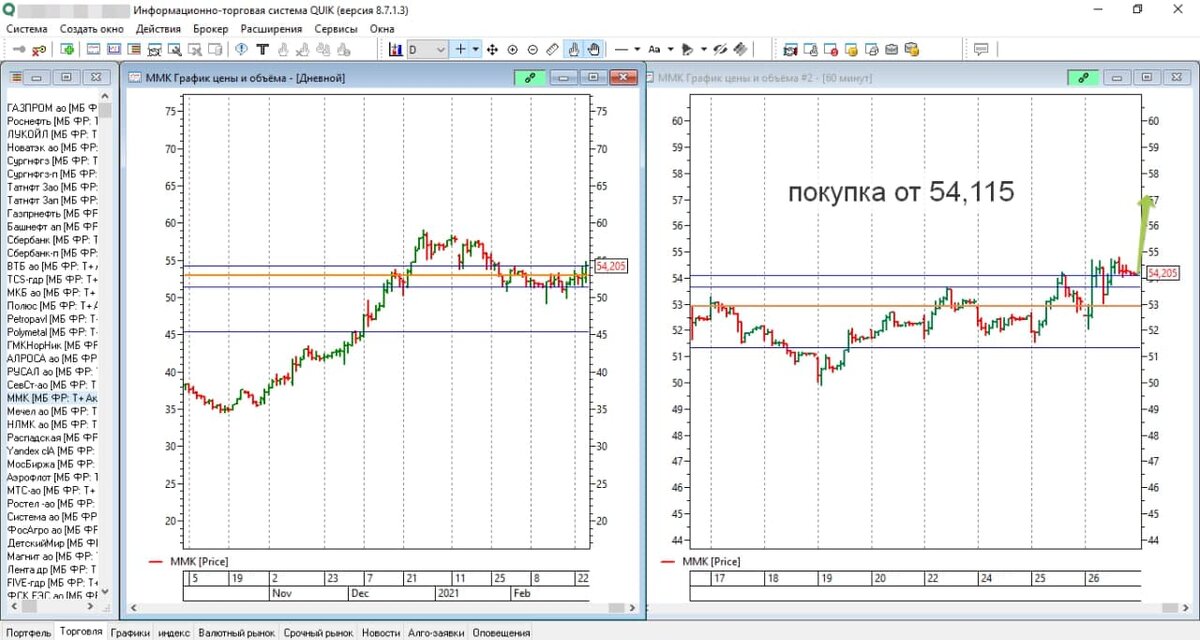Switch to the Новости tab
The width and height of the screenshot is (1200, 640).
(x=381, y=632)
